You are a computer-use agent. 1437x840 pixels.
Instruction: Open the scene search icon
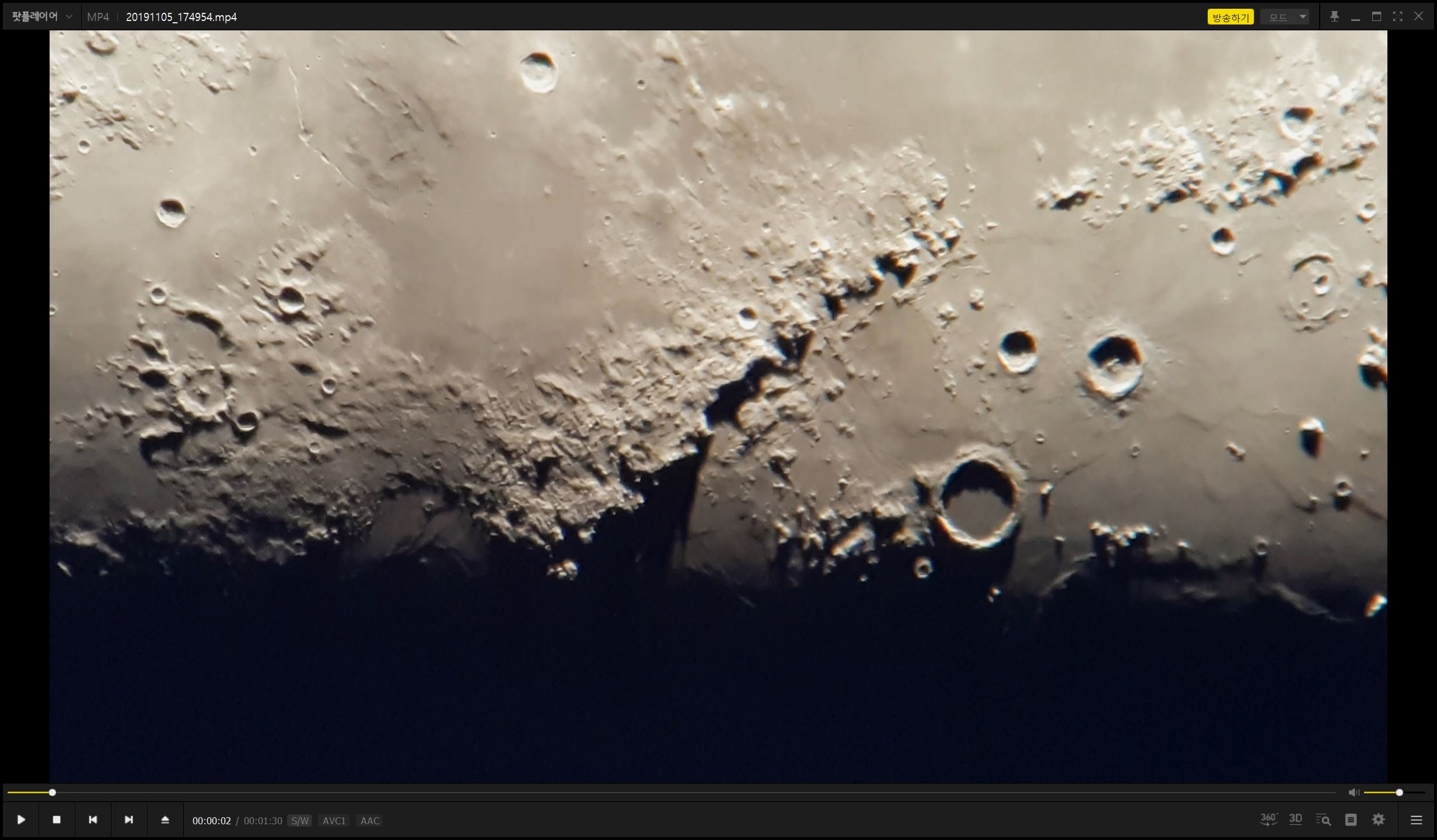1323,820
